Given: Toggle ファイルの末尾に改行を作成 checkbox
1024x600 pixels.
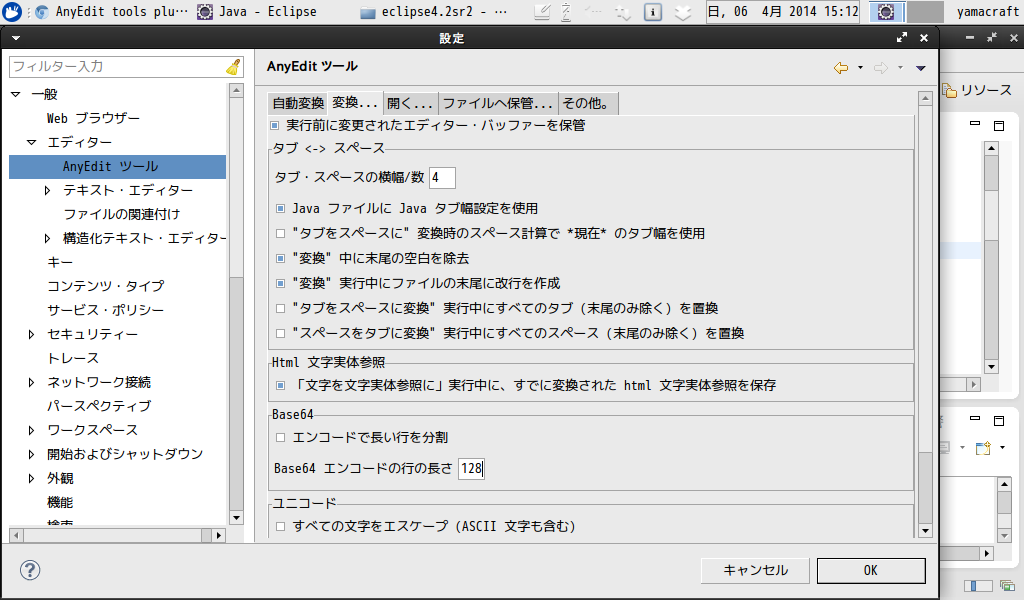Looking at the screenshot, I should click(280, 283).
